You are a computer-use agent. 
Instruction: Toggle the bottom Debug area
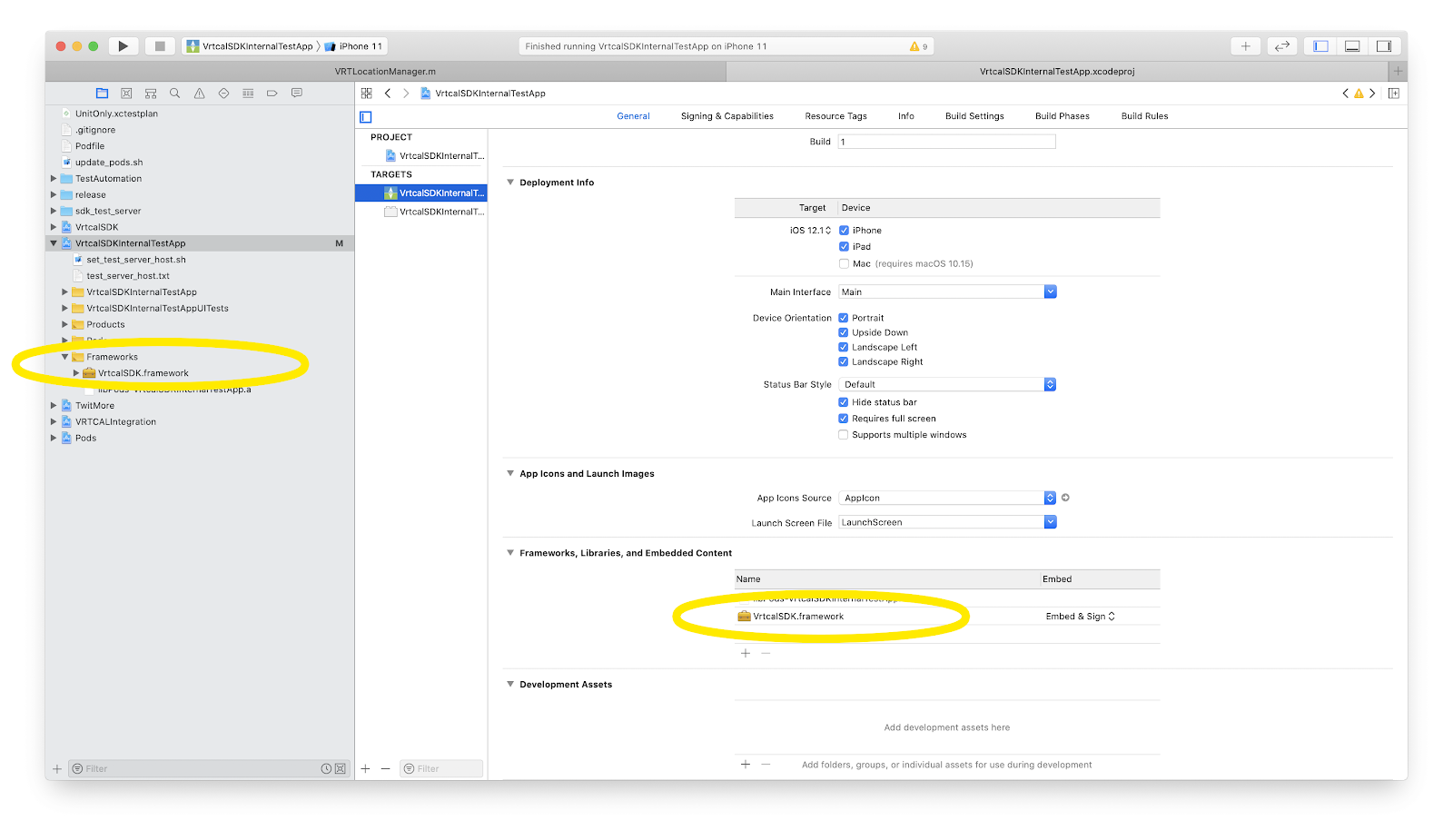coord(1352,46)
